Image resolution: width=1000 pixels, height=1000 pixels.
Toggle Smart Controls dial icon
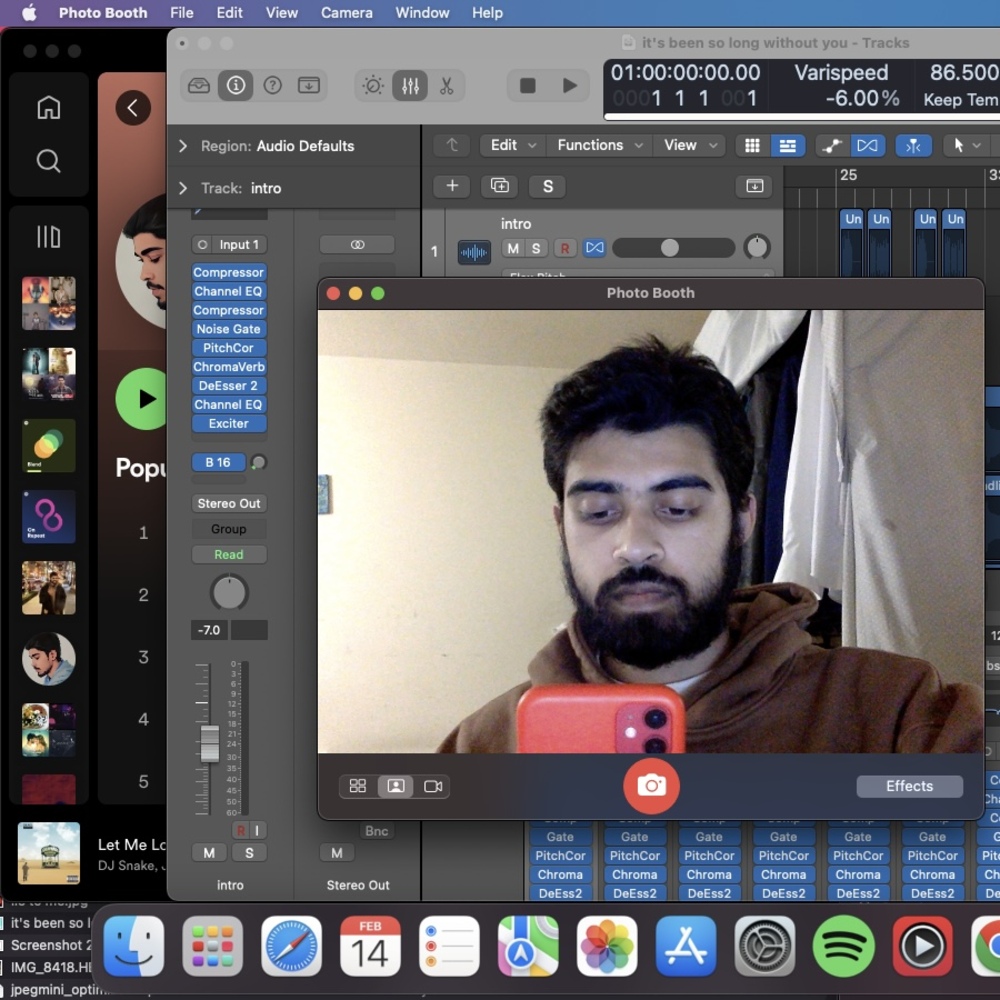(373, 85)
